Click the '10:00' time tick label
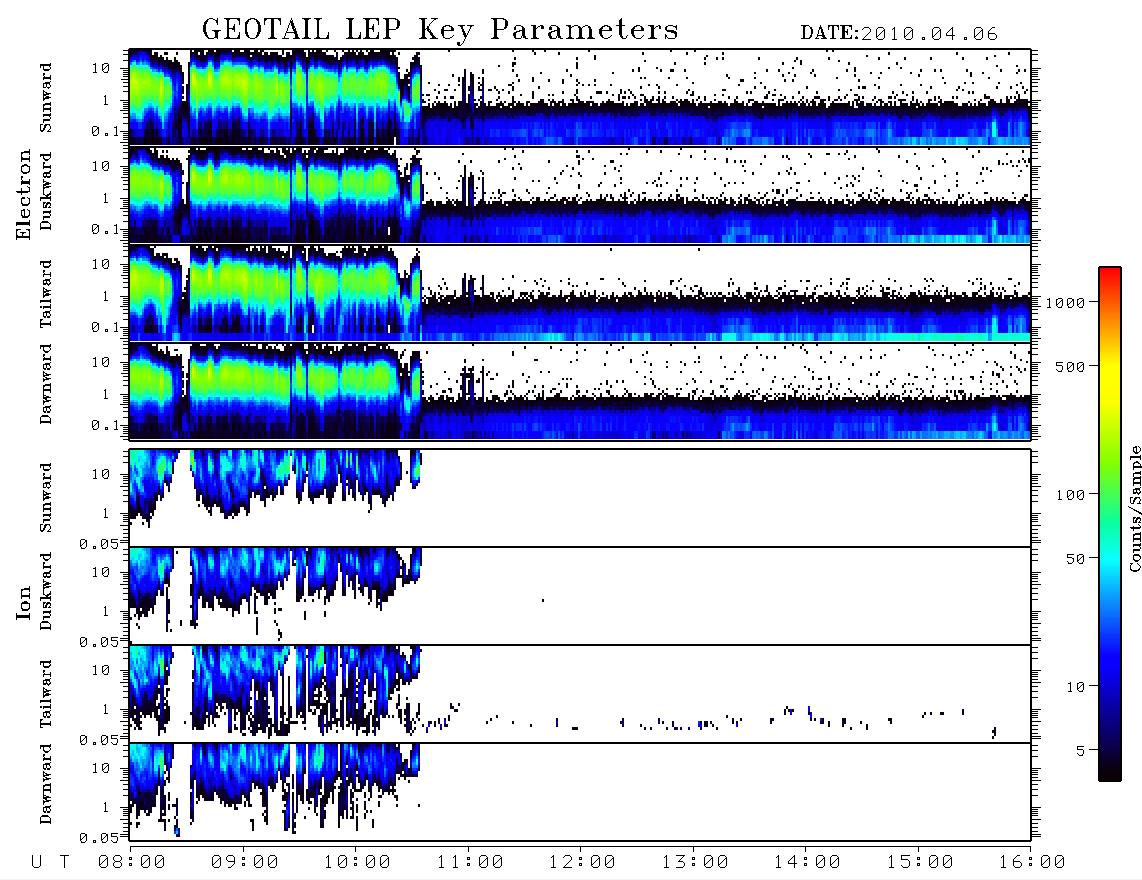This screenshot has width=1142, height=880. tap(357, 863)
